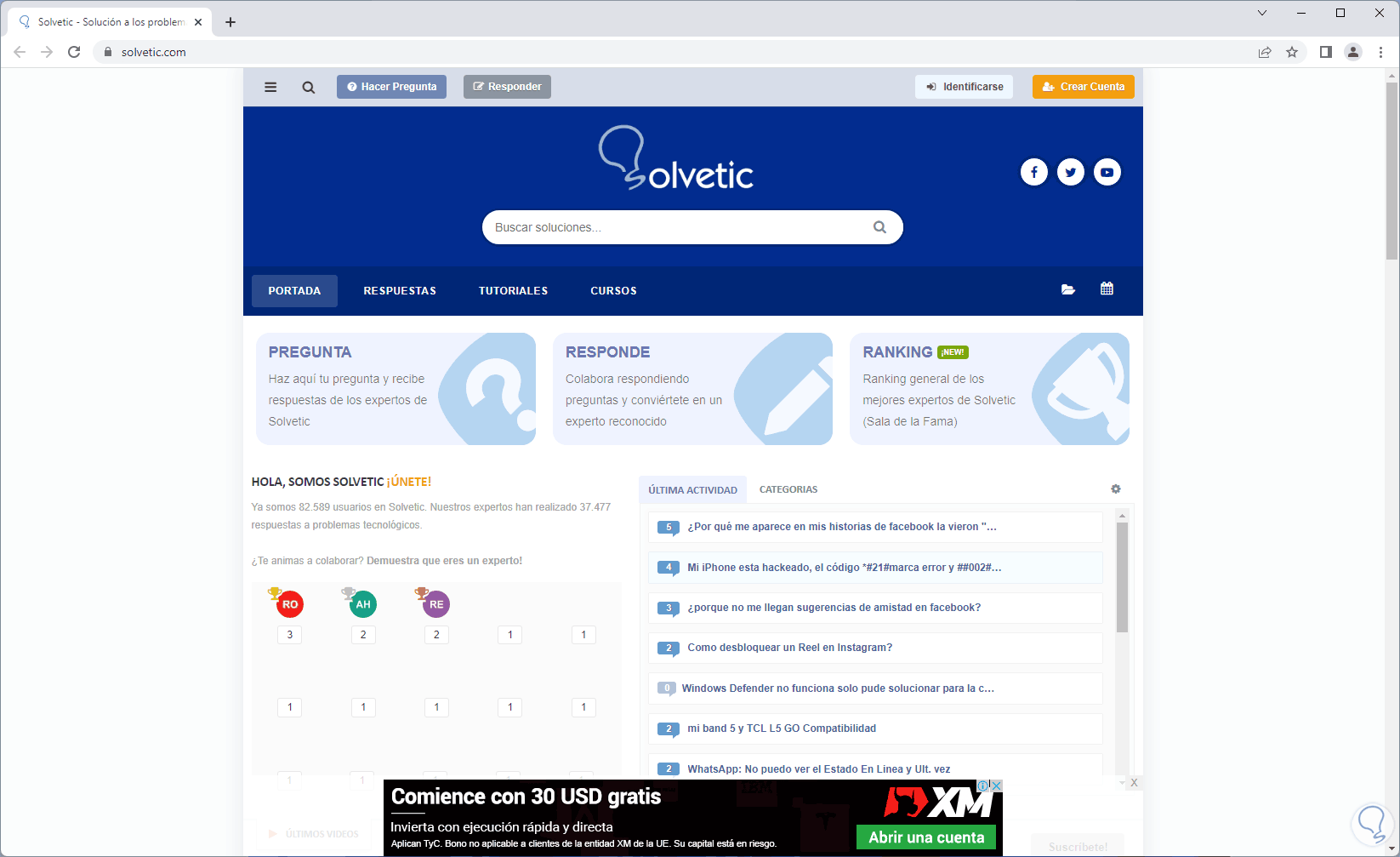This screenshot has width=1400, height=857.
Task: Click Crear Cuenta button
Action: 1084,87
